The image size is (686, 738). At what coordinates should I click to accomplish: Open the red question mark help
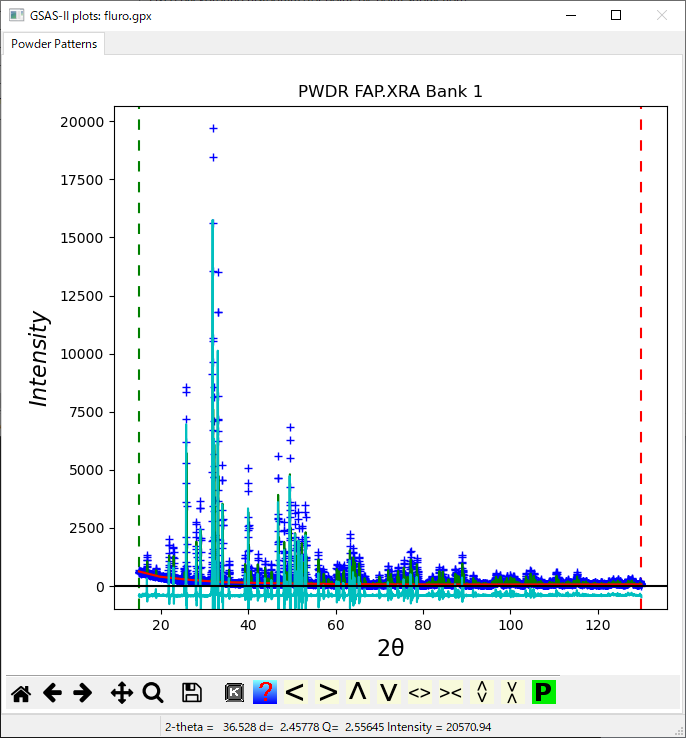tap(265, 692)
